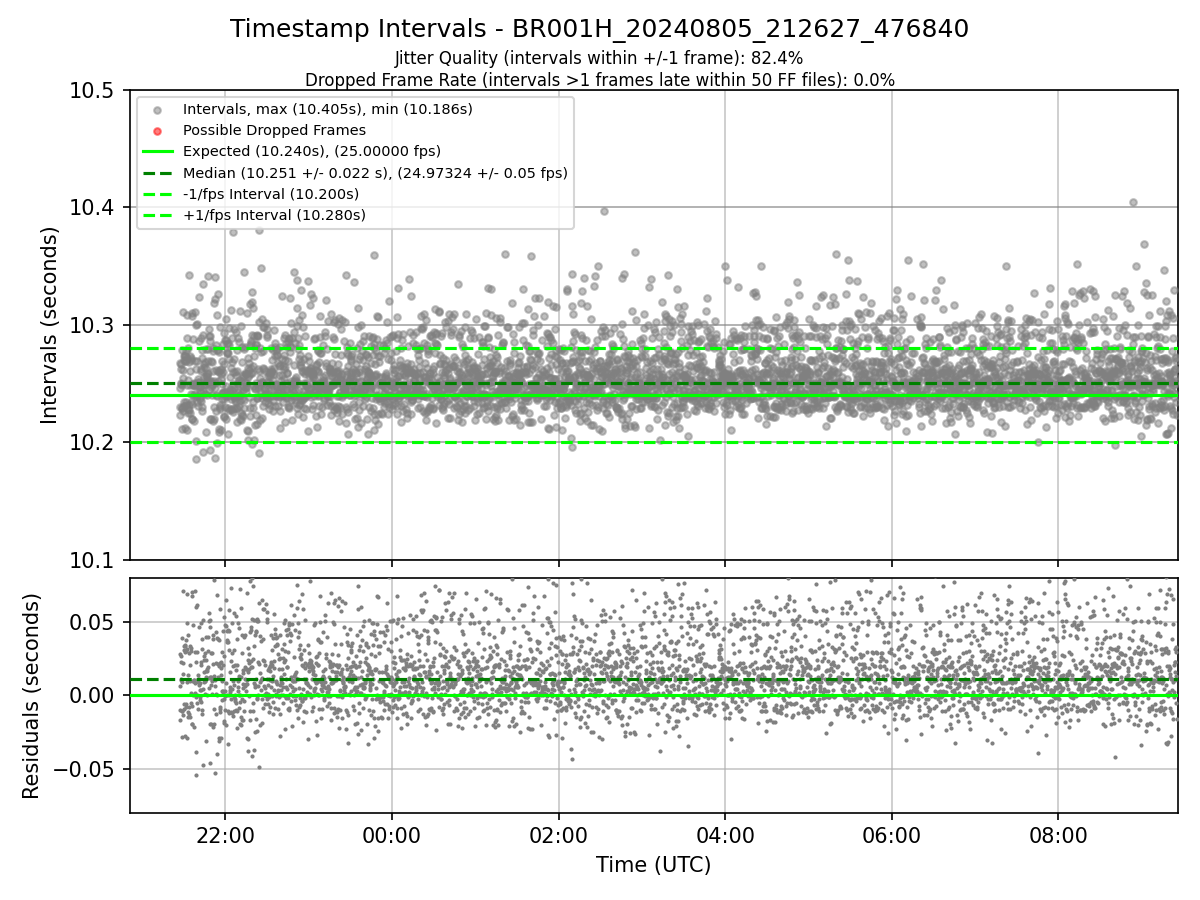Click the 06:00 time tick label
Screen dimensions: 1200x900
coord(891,834)
